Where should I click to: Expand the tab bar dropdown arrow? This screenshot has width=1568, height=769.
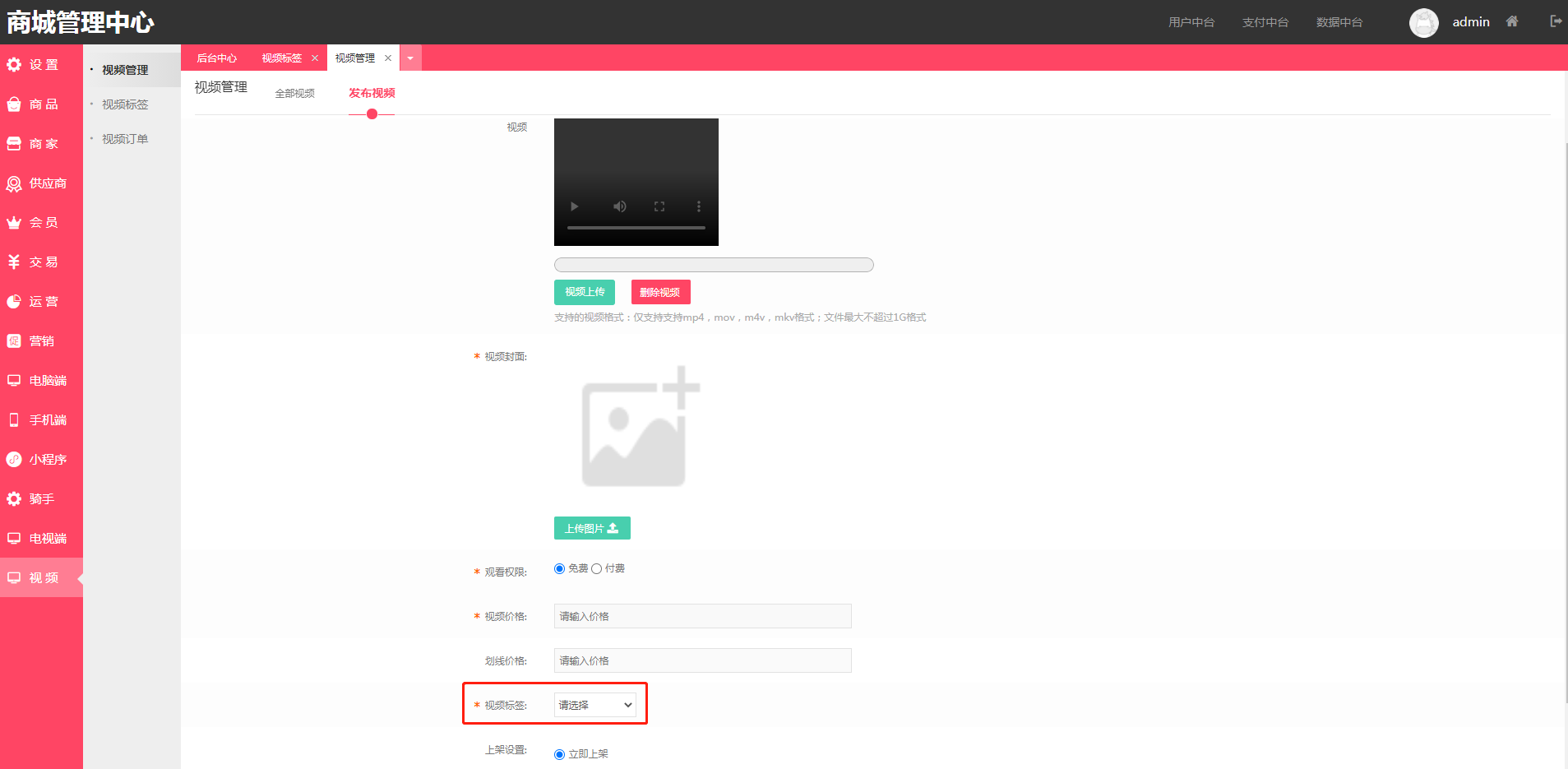click(x=410, y=58)
